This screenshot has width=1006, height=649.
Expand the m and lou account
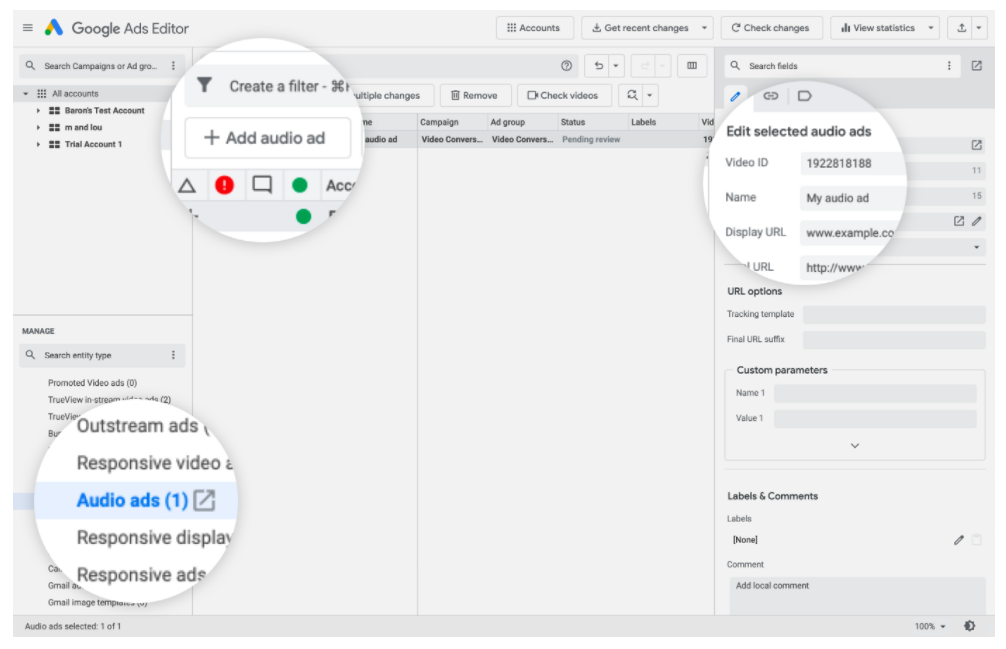(38, 127)
